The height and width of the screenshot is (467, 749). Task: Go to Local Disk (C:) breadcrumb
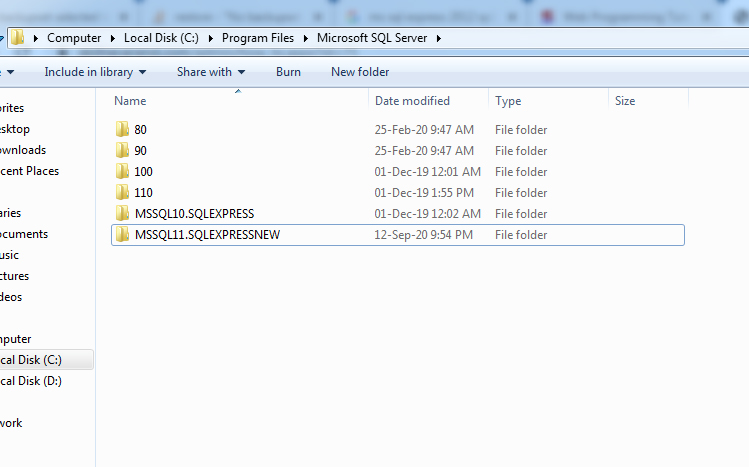click(161, 38)
